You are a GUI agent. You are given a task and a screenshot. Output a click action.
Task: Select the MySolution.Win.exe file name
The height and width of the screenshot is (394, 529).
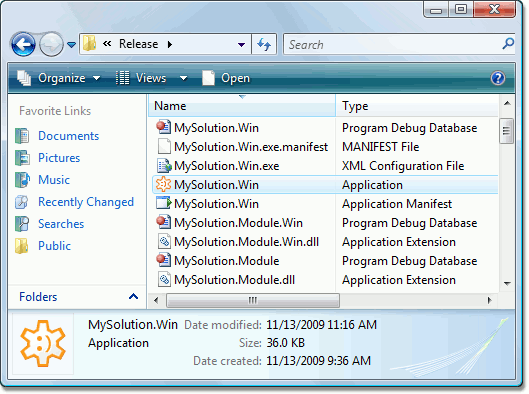pyautogui.click(x=226, y=166)
